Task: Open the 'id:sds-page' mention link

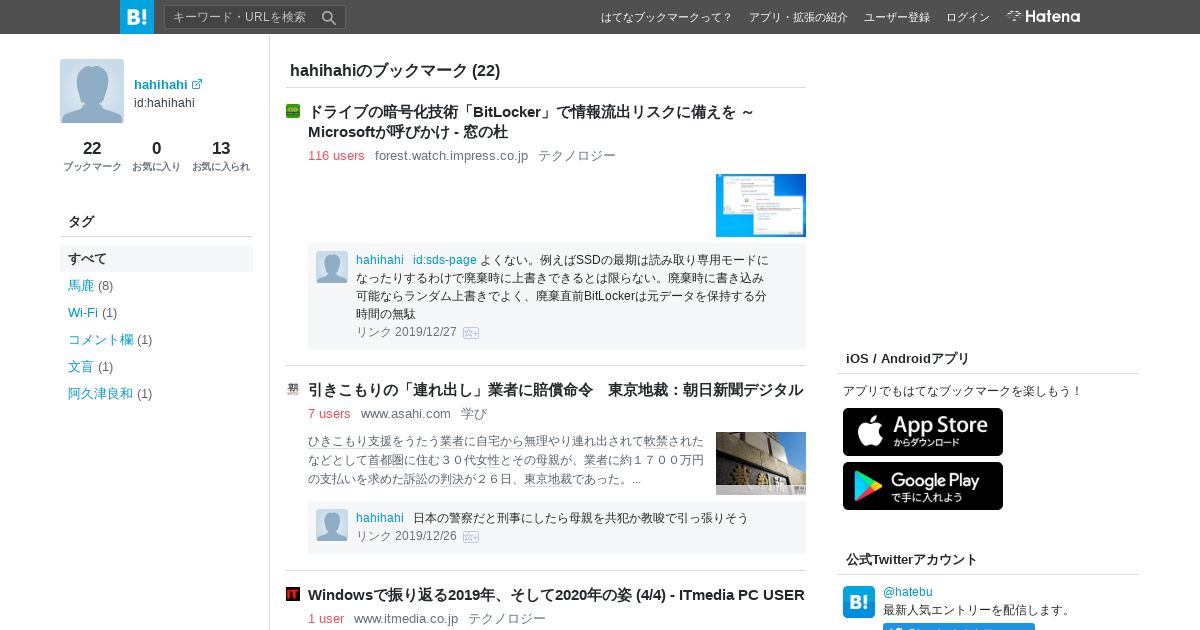Action: tap(445, 259)
